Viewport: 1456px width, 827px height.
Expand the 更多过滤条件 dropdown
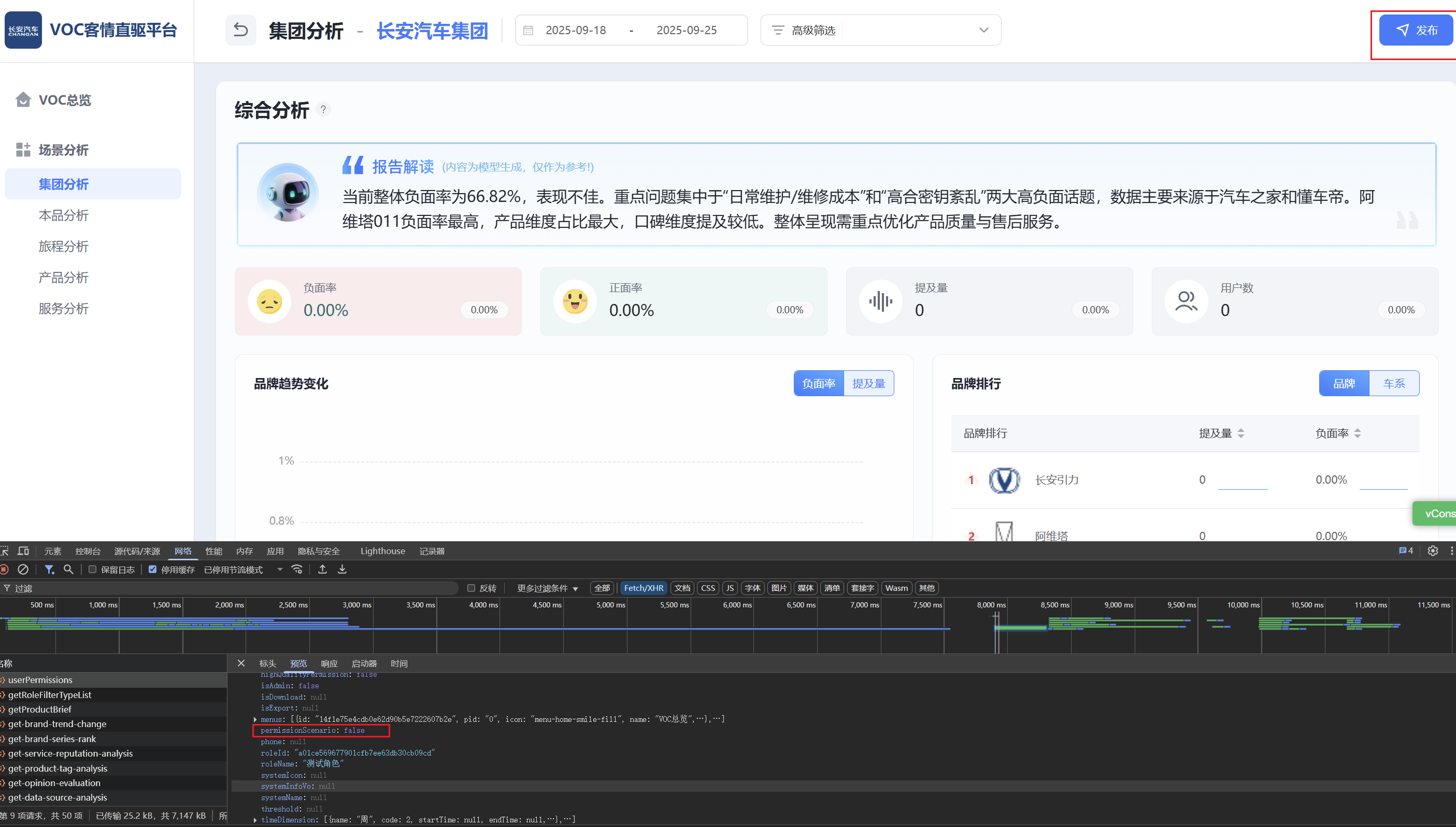pyautogui.click(x=547, y=588)
